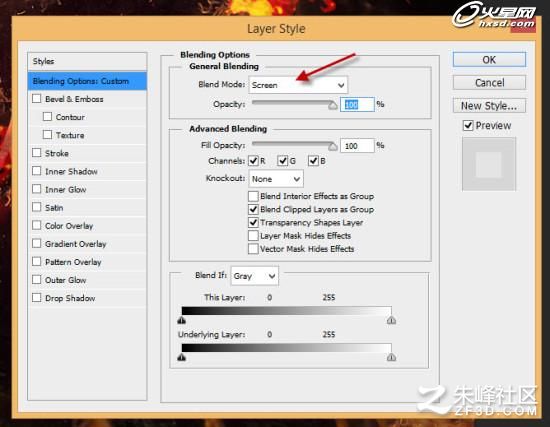This screenshot has width=550, height=427.
Task: Click the Opacity slider thumb
Action: [x=333, y=105]
